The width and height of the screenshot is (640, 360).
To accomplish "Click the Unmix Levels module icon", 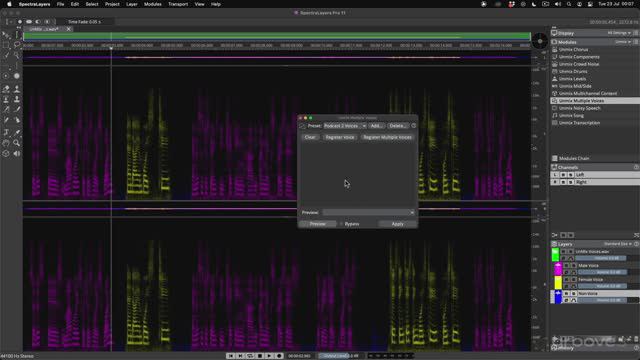I will click(554, 79).
